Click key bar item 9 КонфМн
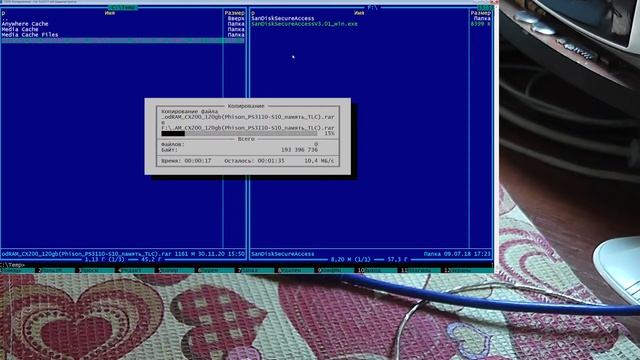Screen dimensions: 640x360 coord(336,270)
